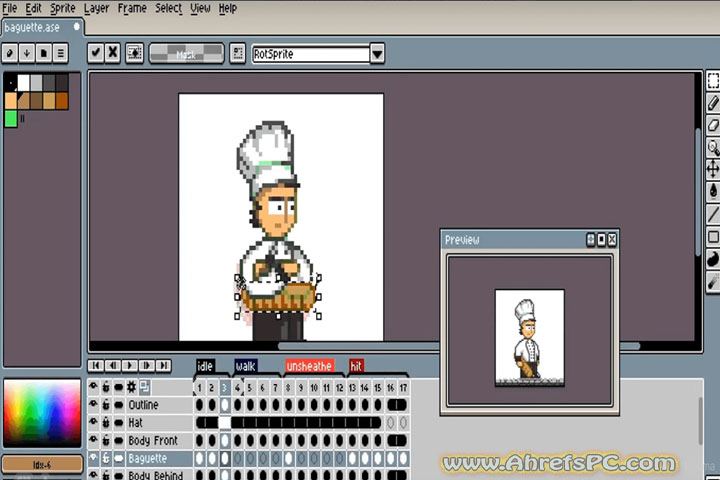This screenshot has height=480, width=720.
Task: Select the pencil tool
Action: pos(713,103)
